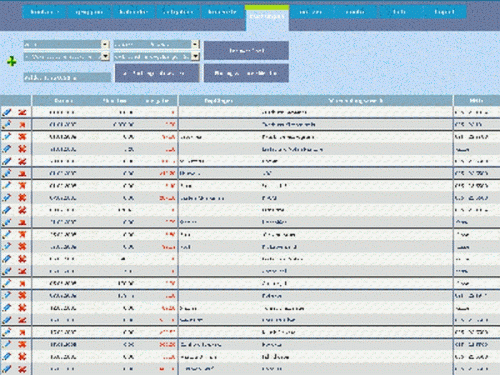
Task: Click pencil icon in last visible row
Action: pos(7,369)
